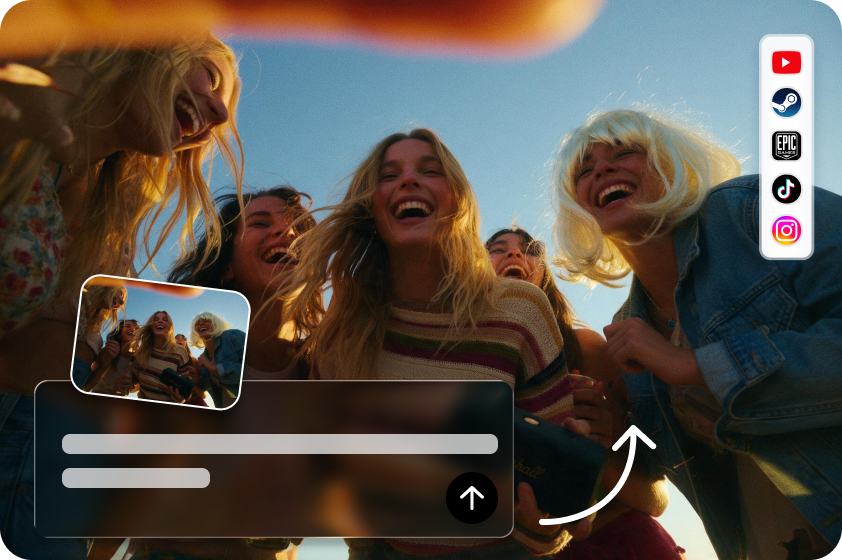Submit prompt with the up-arrow button

click(x=471, y=498)
